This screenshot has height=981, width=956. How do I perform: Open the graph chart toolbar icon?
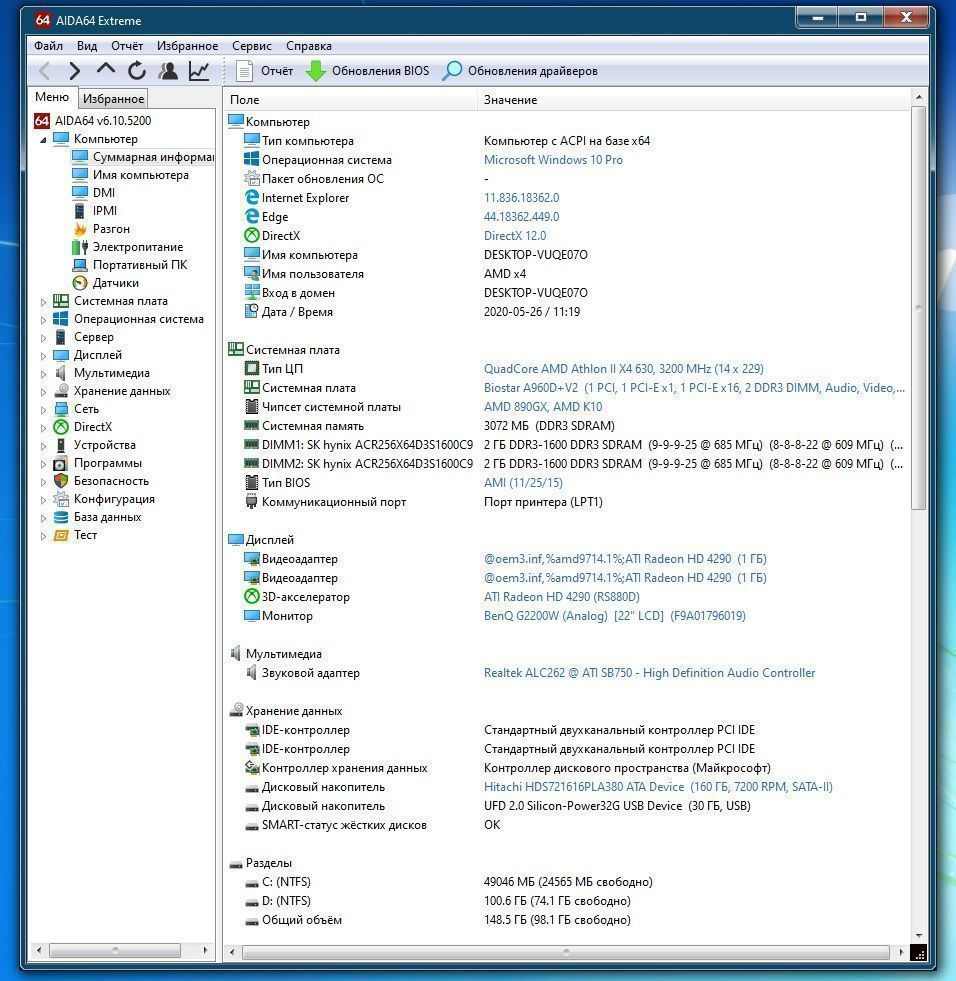pyautogui.click(x=199, y=71)
